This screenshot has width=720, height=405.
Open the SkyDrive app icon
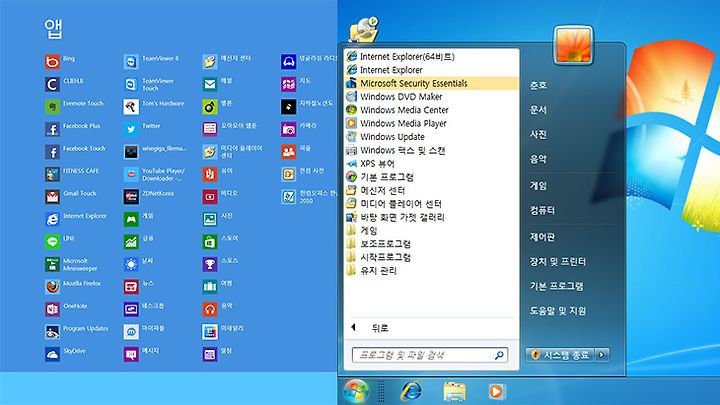coord(52,354)
